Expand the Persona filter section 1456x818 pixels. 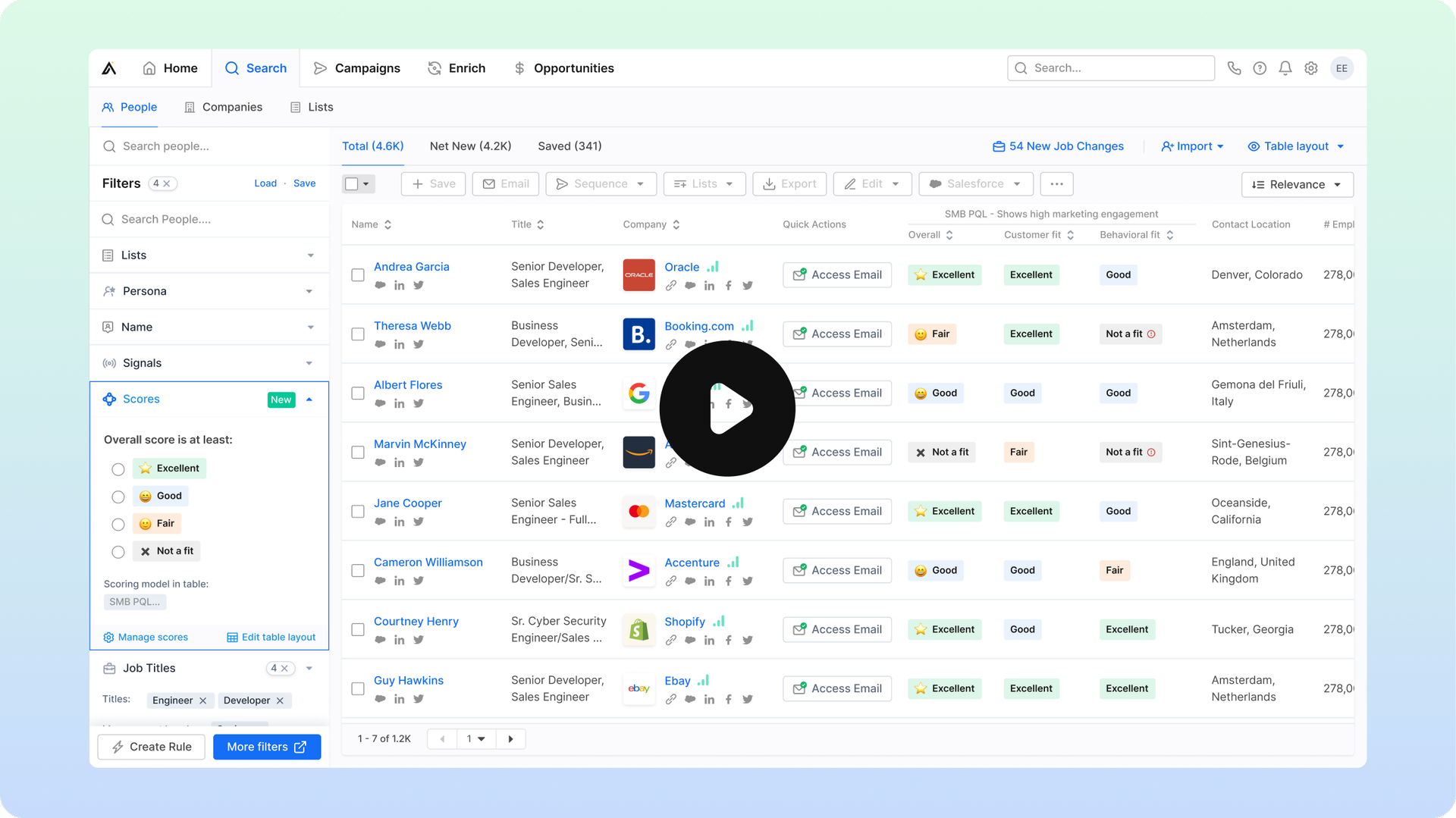[309, 290]
